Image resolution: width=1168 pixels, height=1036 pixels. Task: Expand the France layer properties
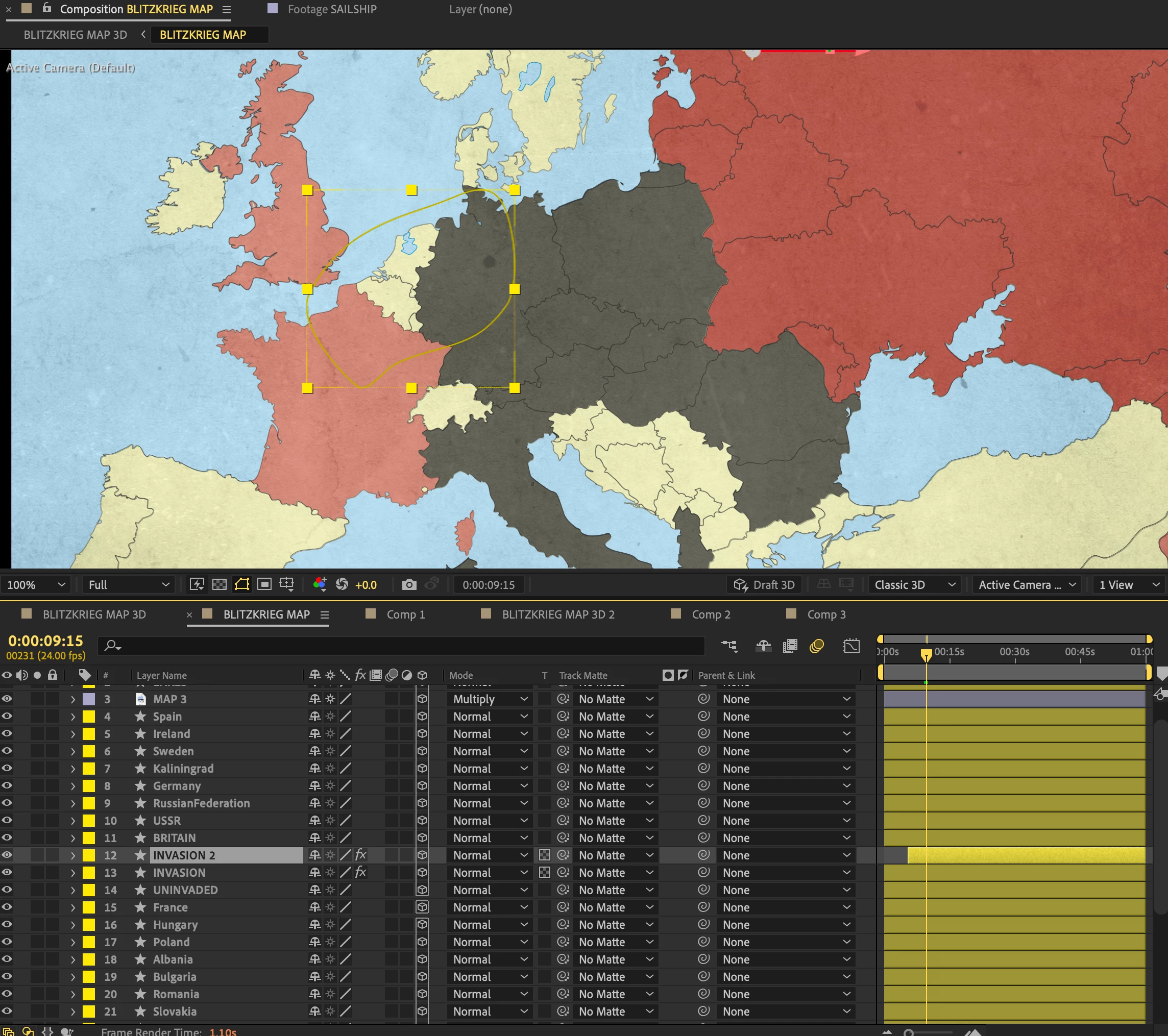pyautogui.click(x=72, y=907)
